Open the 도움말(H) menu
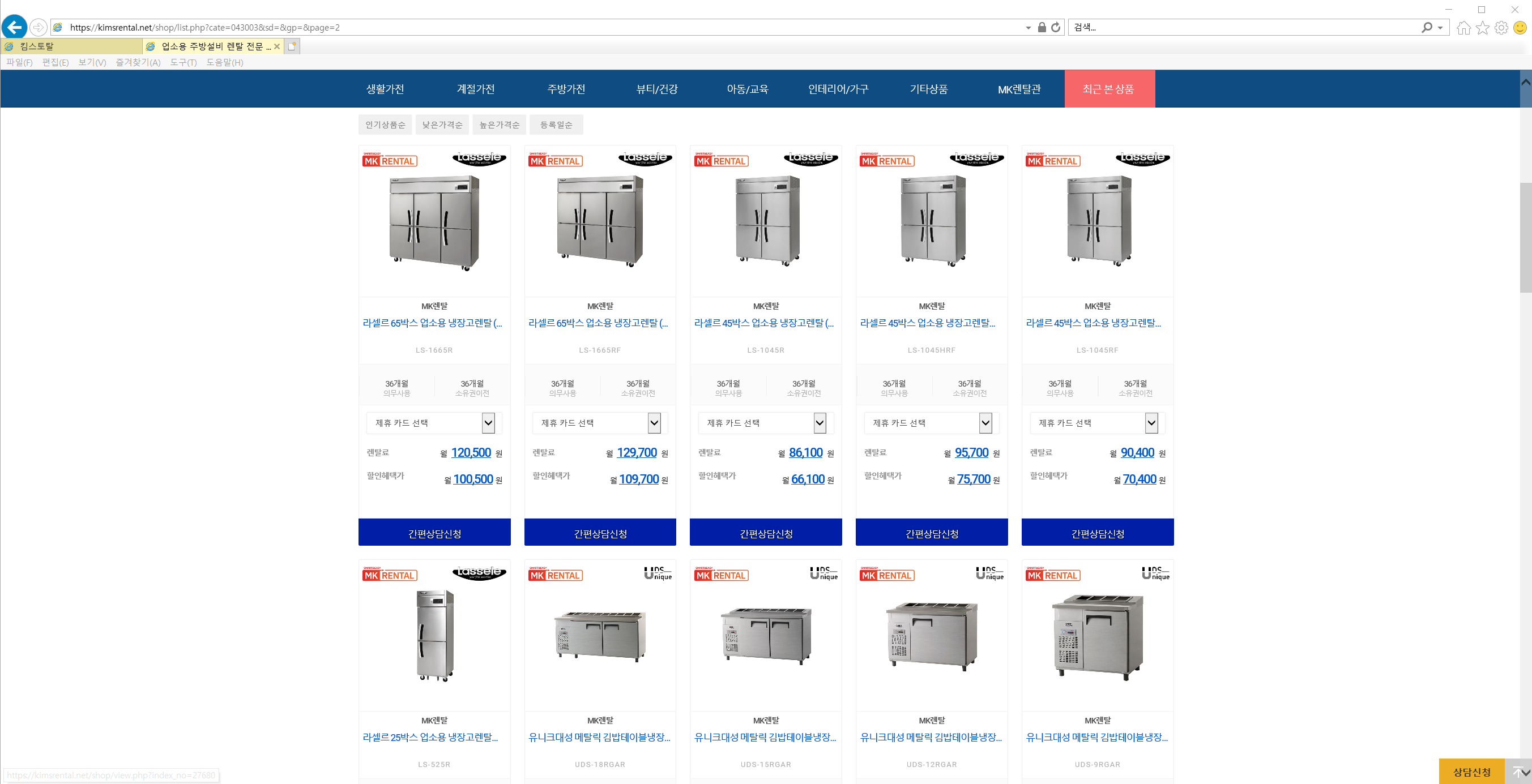The width and height of the screenshot is (1532, 784). [225, 62]
